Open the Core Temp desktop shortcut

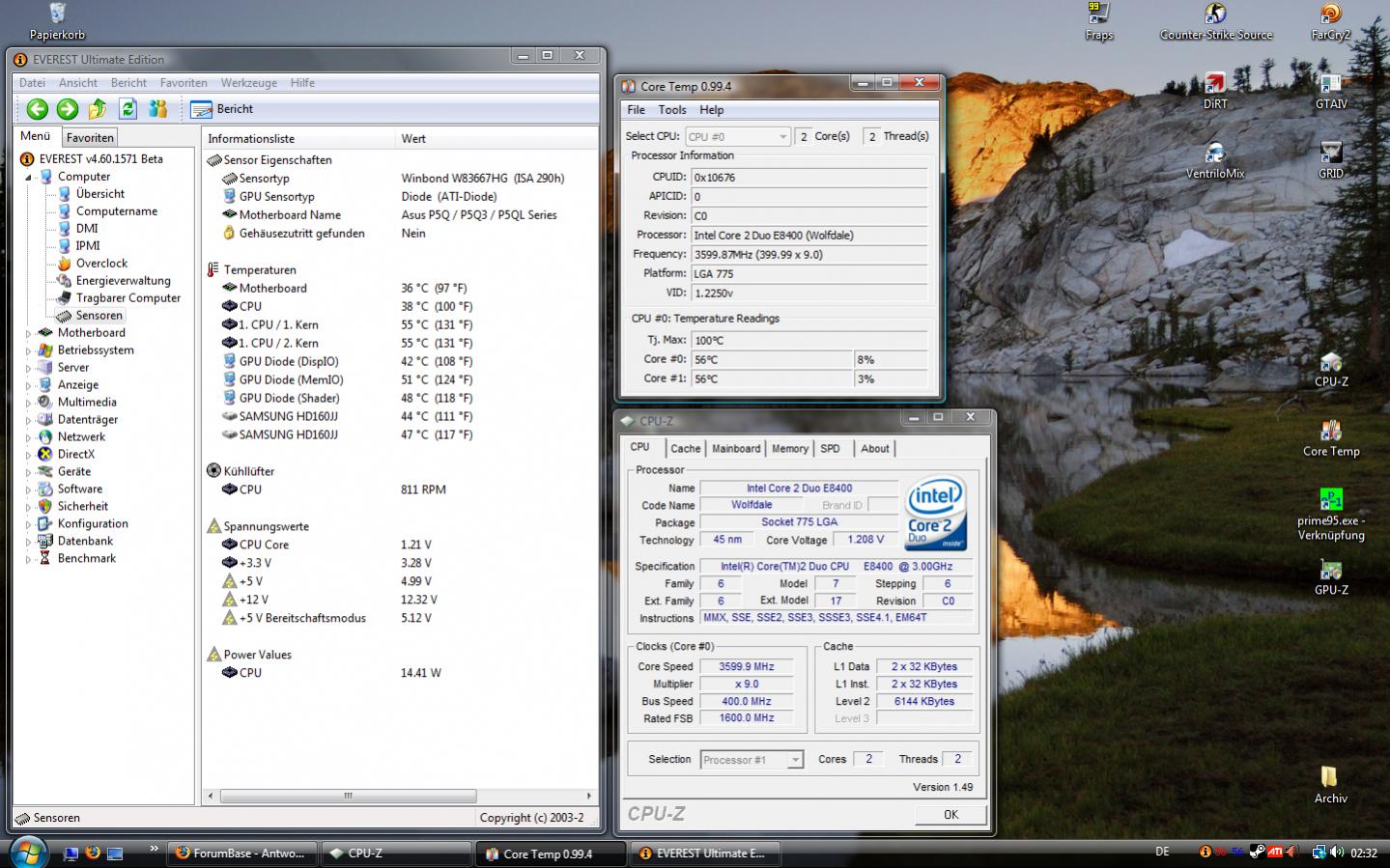coord(1331,438)
